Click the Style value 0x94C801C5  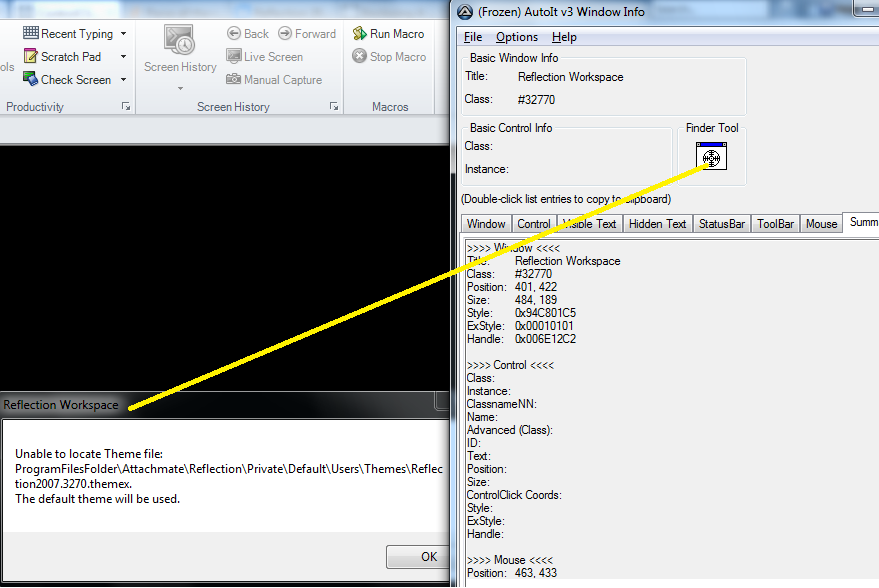(545, 313)
